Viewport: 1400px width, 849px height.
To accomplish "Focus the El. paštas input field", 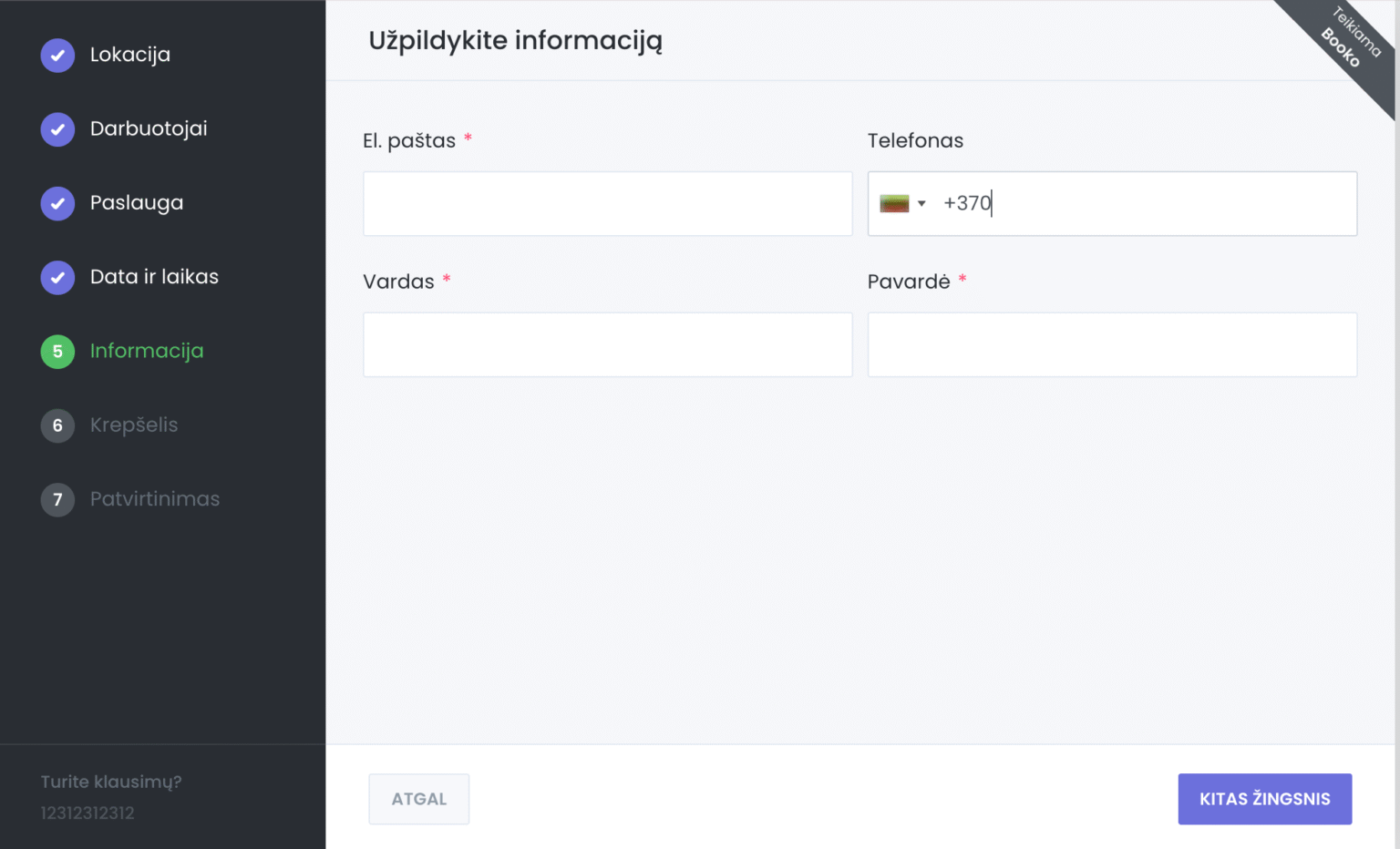I will click(x=607, y=204).
